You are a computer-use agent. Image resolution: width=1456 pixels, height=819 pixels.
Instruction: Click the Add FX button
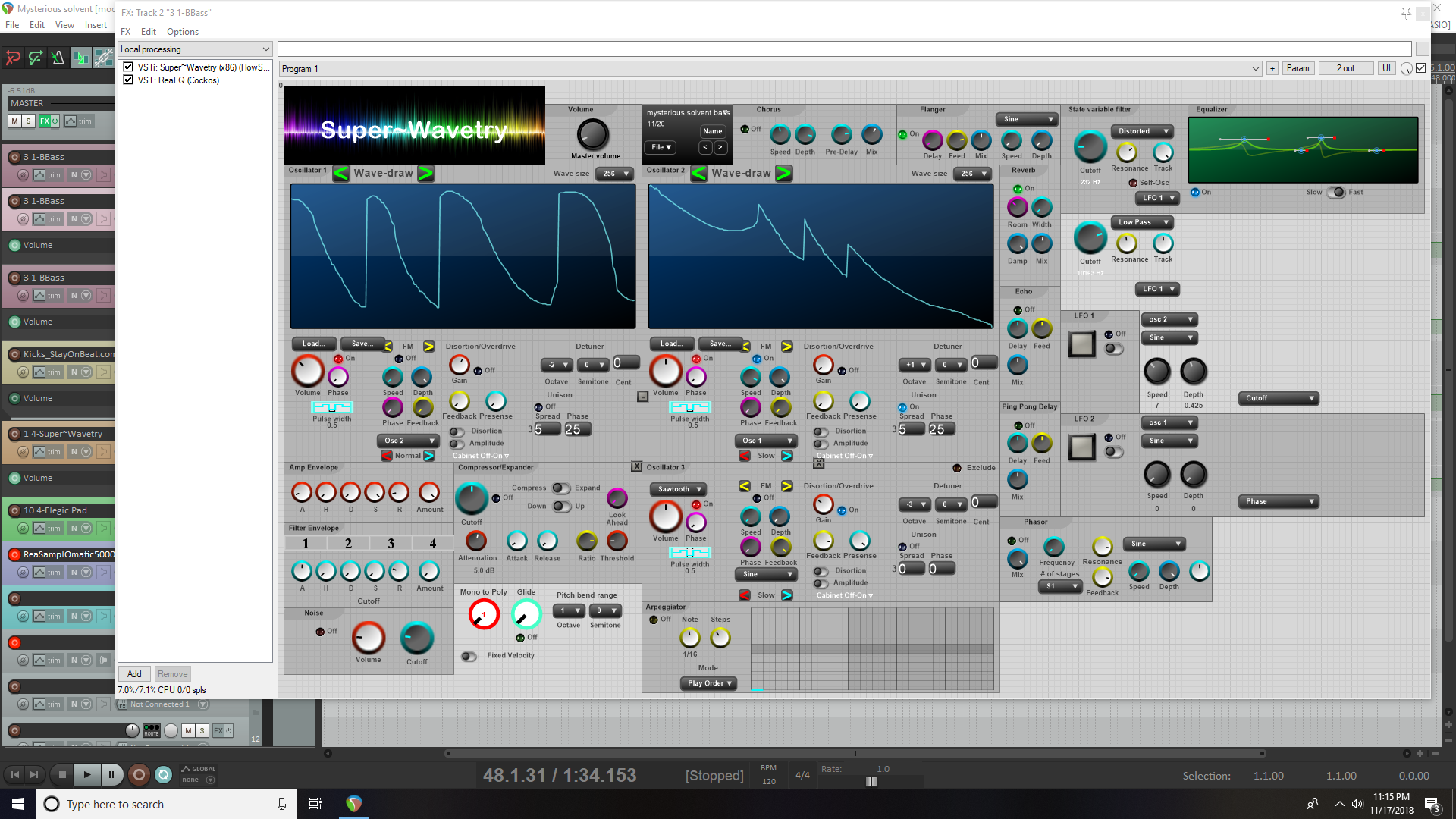[x=134, y=674]
